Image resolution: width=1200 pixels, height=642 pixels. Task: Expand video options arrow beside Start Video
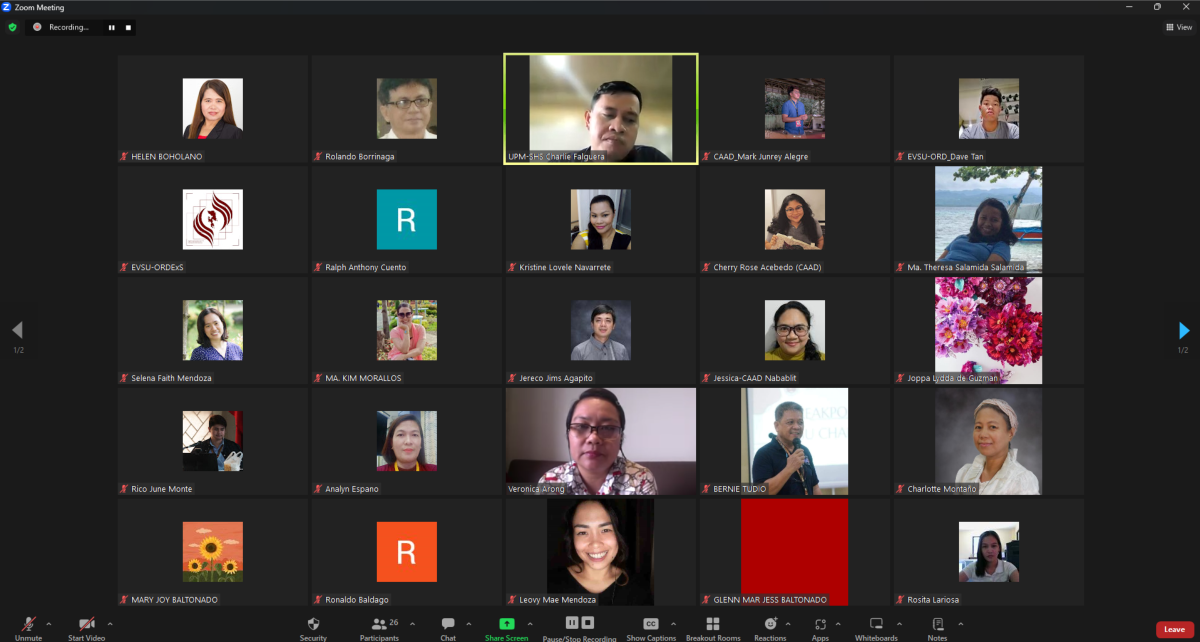click(110, 624)
